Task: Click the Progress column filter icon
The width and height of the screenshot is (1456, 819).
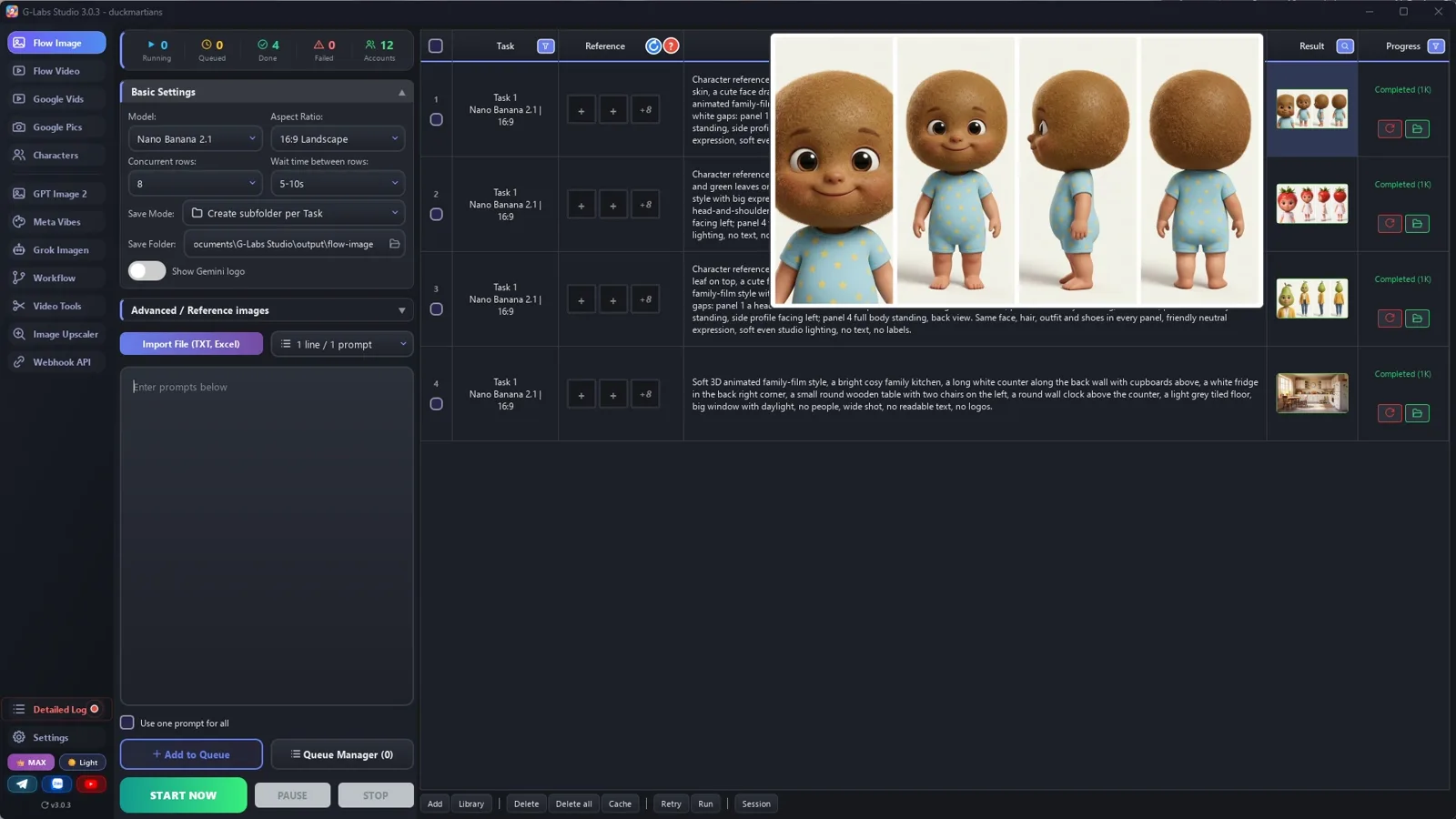Action: coord(1436,46)
